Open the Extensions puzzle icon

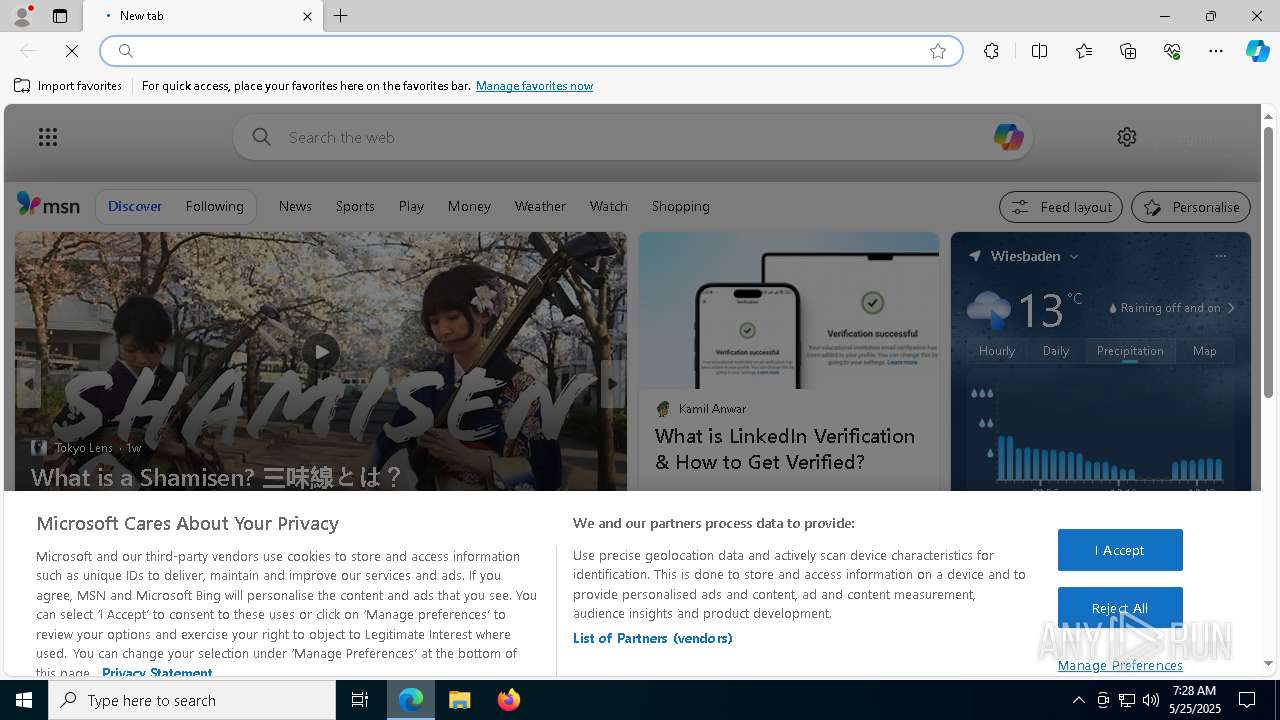pos(991,51)
